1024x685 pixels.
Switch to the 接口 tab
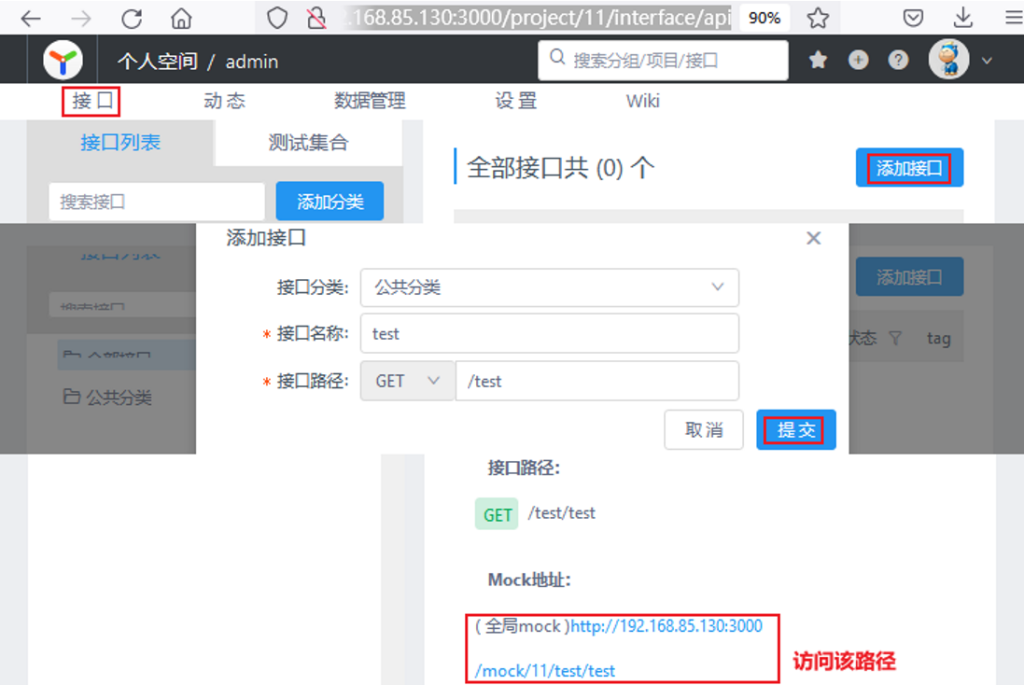[91, 101]
